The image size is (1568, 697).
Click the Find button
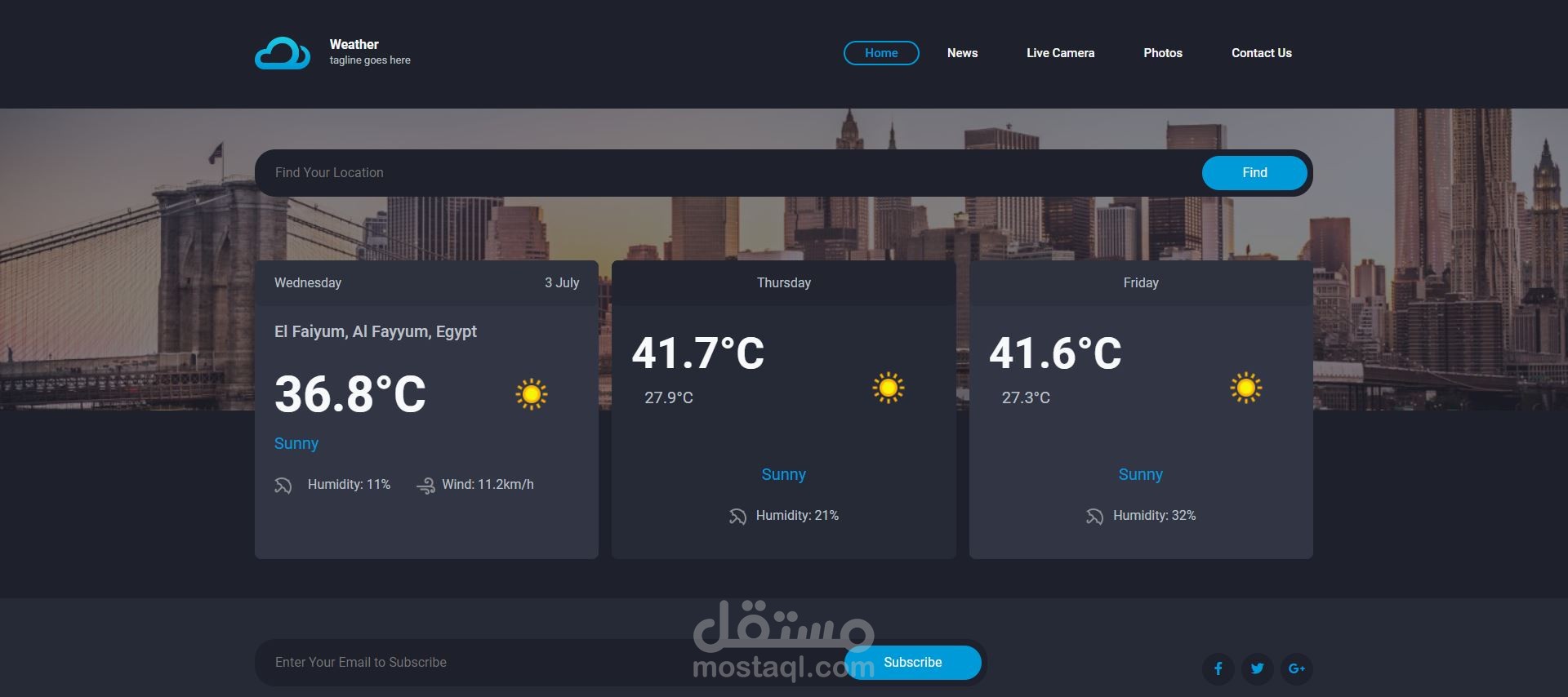[1254, 173]
